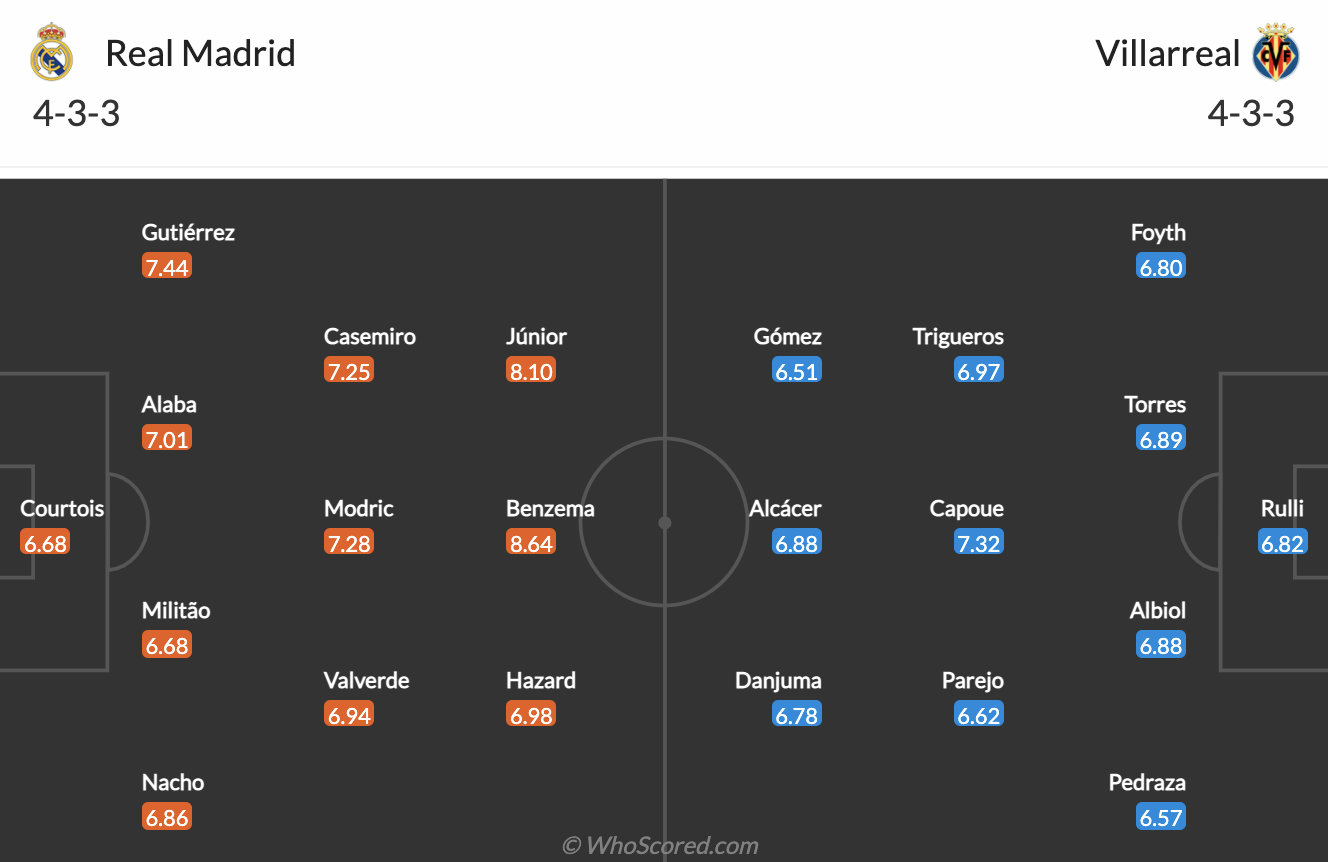Select Pedraza's 6.57 rating badge
Image resolution: width=1328 pixels, height=862 pixels.
(1161, 818)
